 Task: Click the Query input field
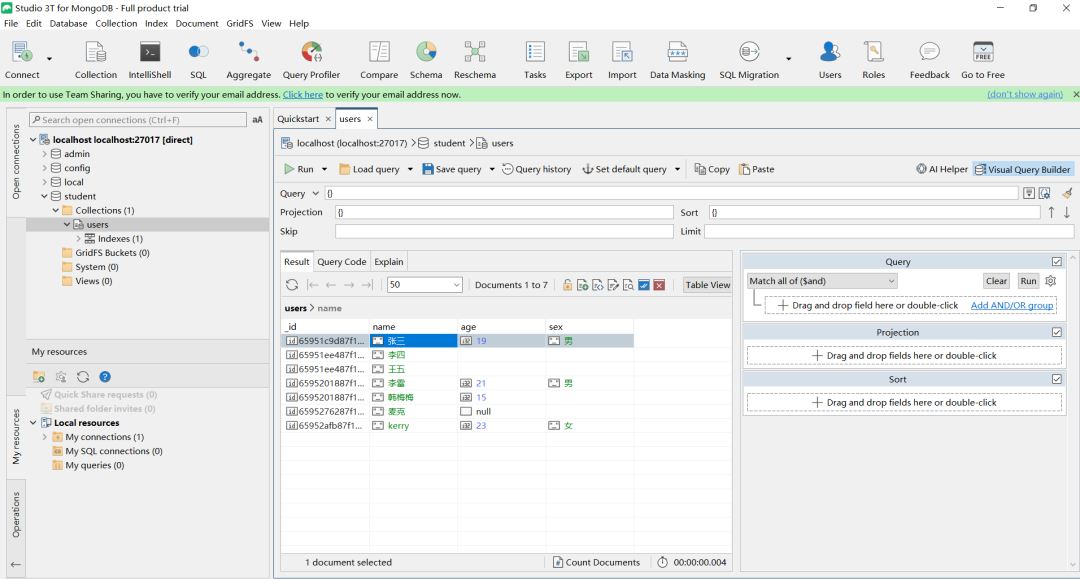coord(671,193)
